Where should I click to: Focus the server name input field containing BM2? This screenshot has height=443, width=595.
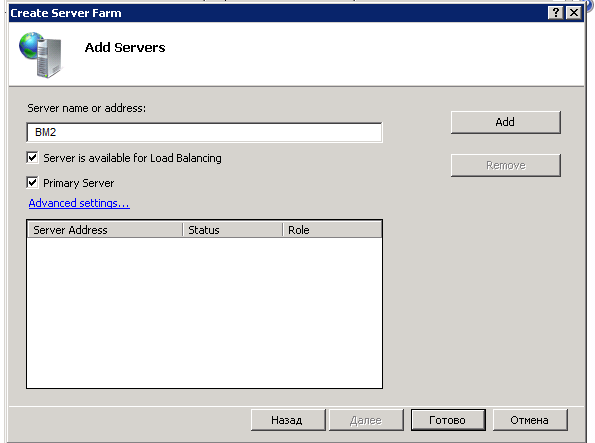click(x=205, y=132)
